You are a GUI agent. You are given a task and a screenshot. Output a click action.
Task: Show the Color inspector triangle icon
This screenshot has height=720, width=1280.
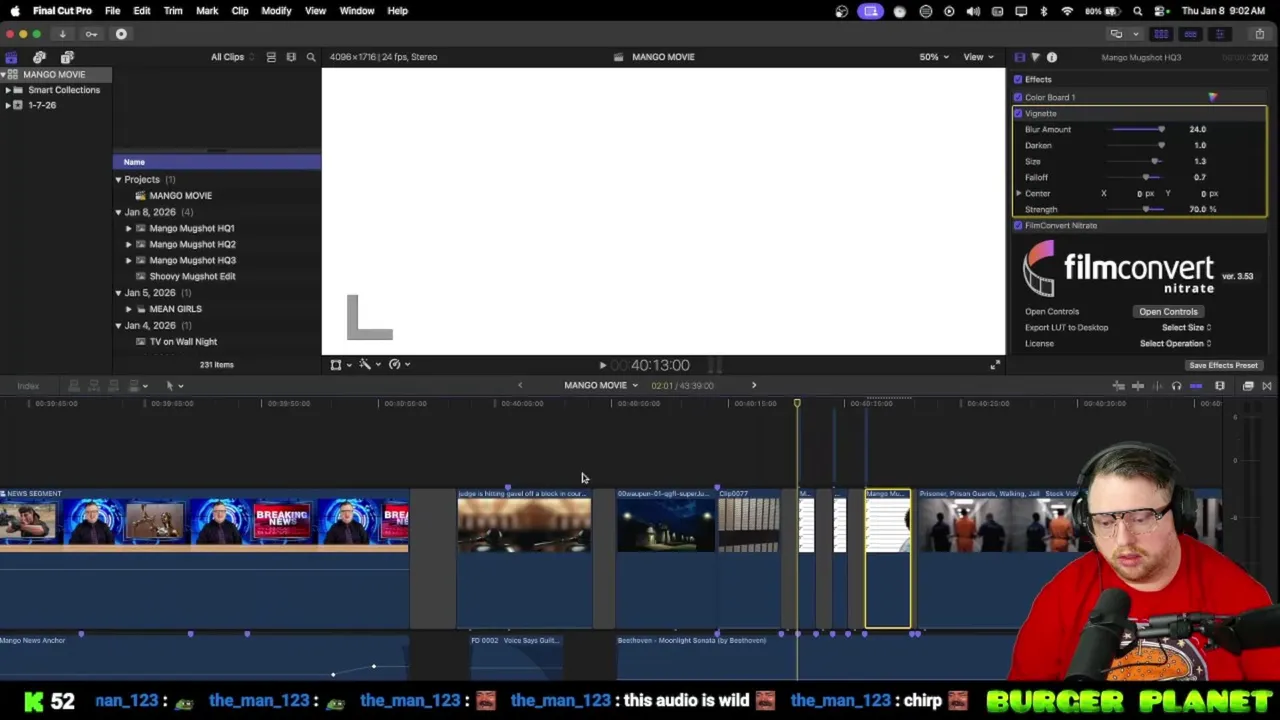1035,57
